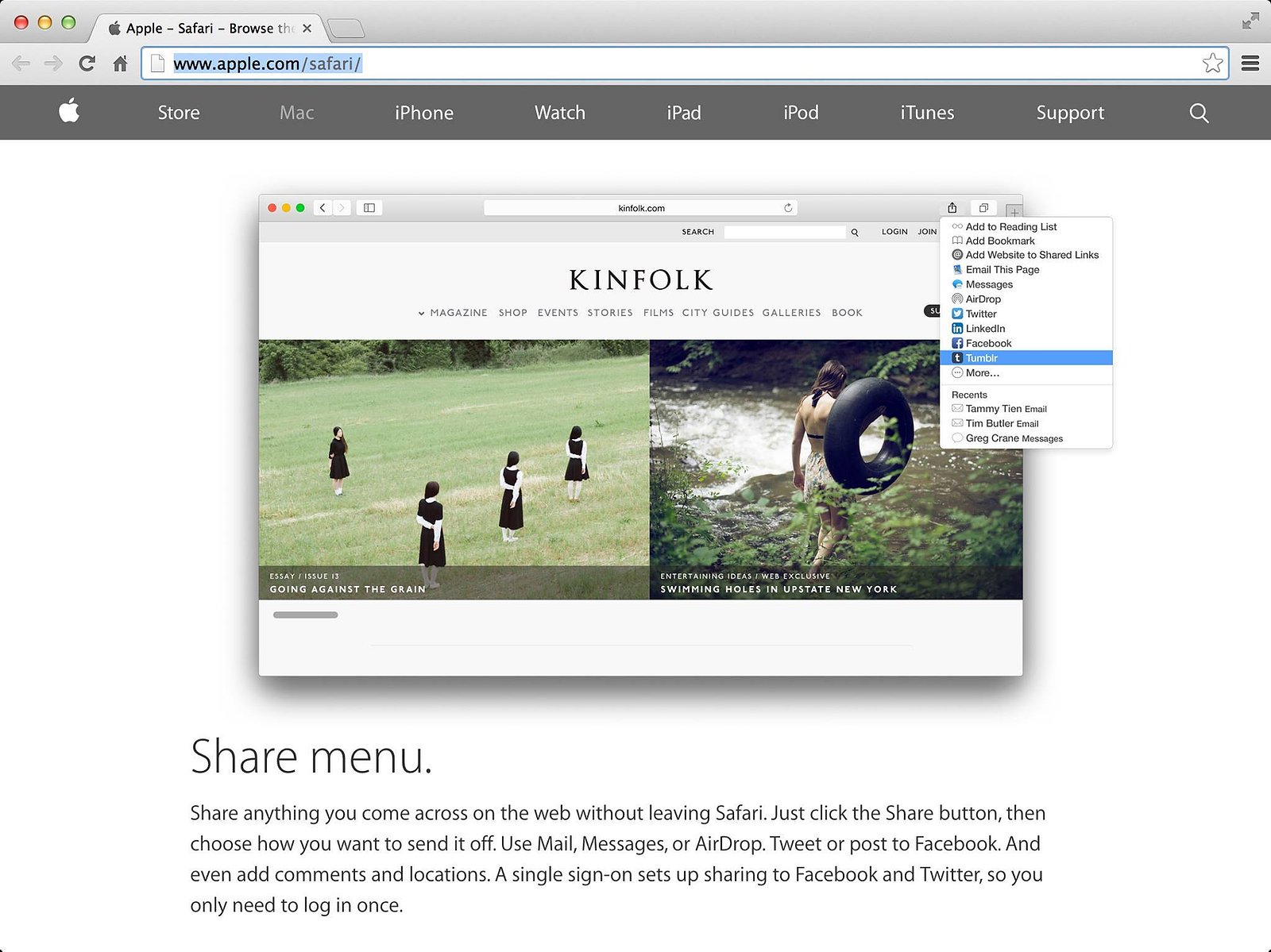1271x952 pixels.
Task: Share via Twitter menu item
Action: tap(1026, 314)
